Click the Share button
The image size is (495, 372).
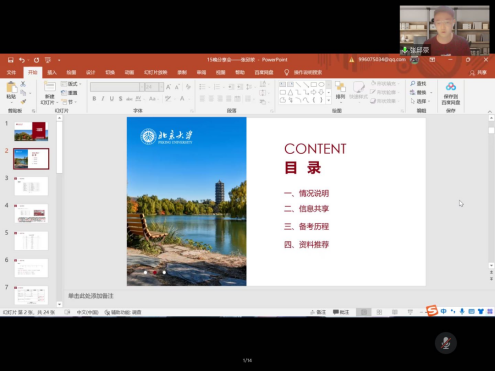[x=478, y=72]
